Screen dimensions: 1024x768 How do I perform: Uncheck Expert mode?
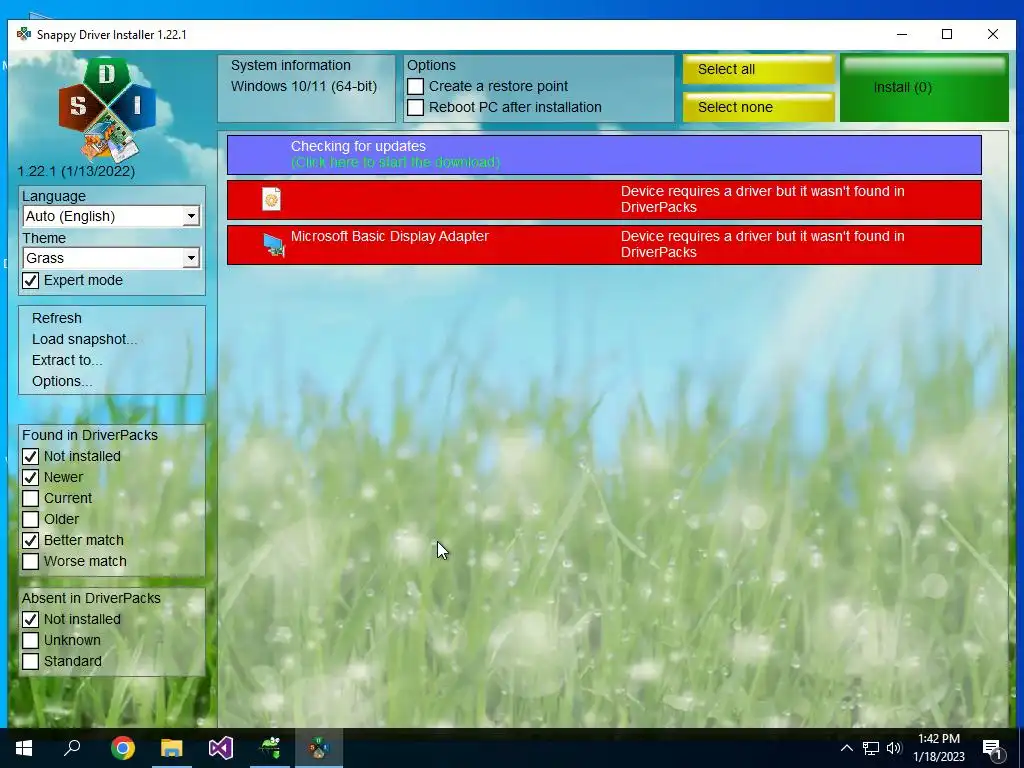pyautogui.click(x=31, y=280)
